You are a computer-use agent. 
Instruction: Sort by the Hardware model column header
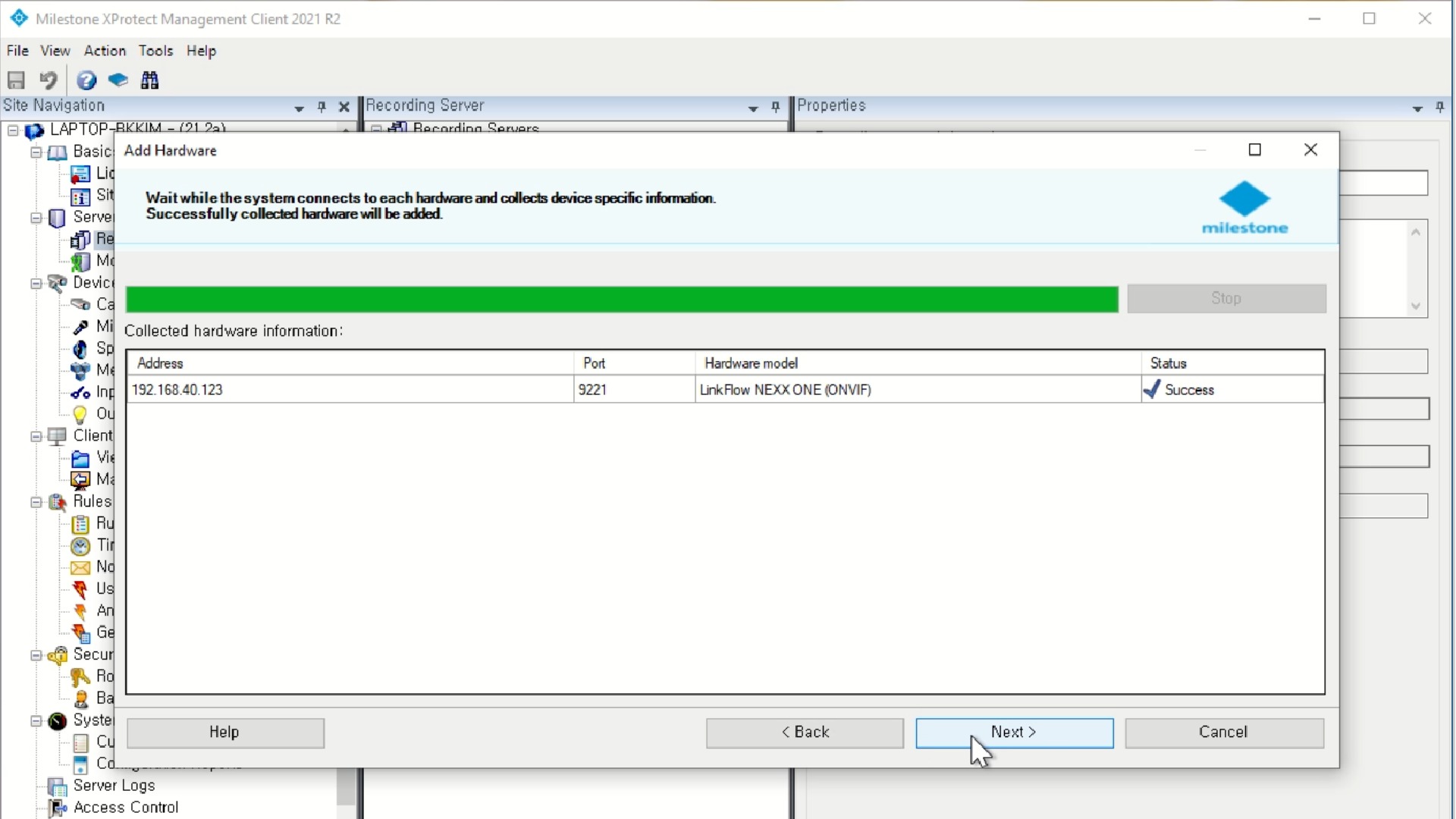[918, 363]
